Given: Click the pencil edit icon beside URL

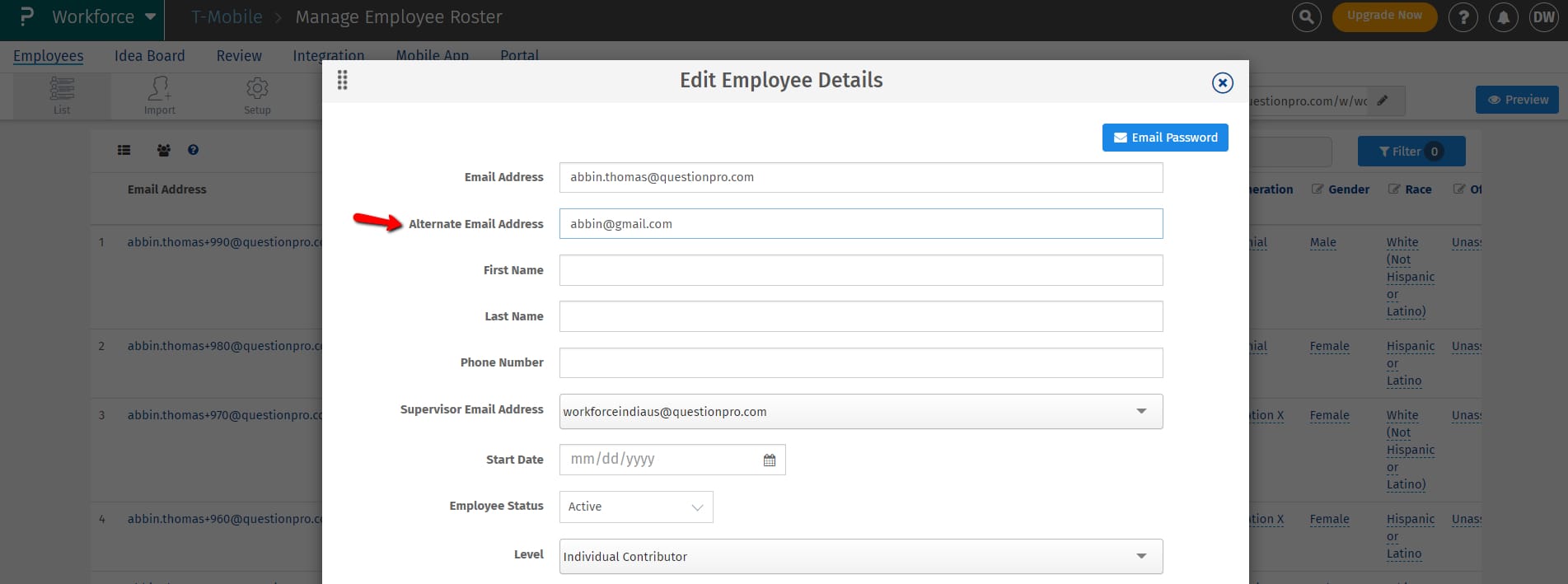Looking at the screenshot, I should [x=1383, y=100].
